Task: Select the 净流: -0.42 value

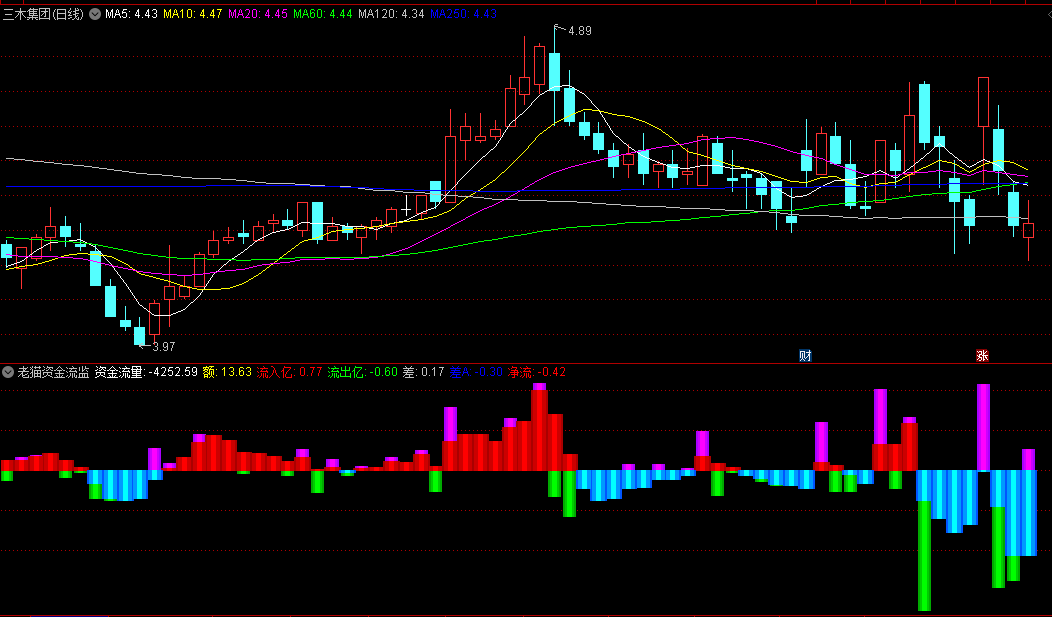Action: [537, 372]
